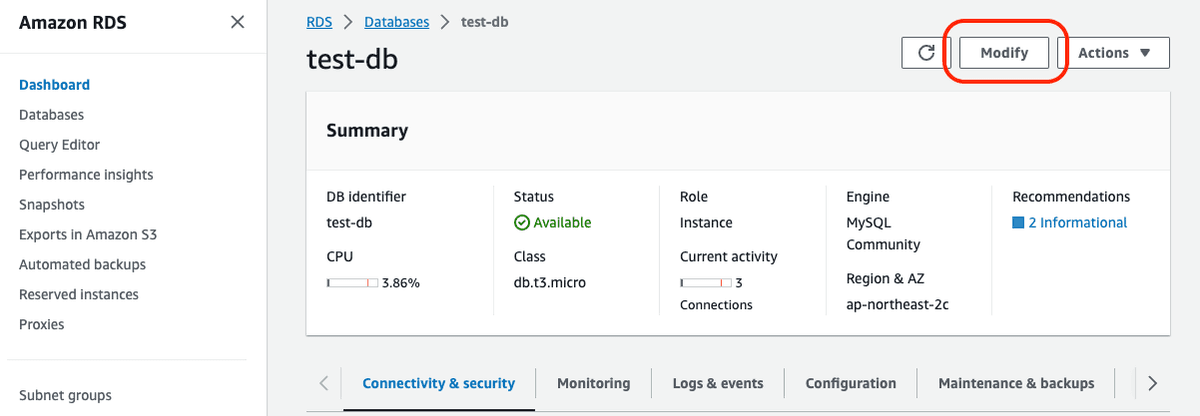The width and height of the screenshot is (1200, 416).
Task: Click the Instance role value
Action: 706,223
